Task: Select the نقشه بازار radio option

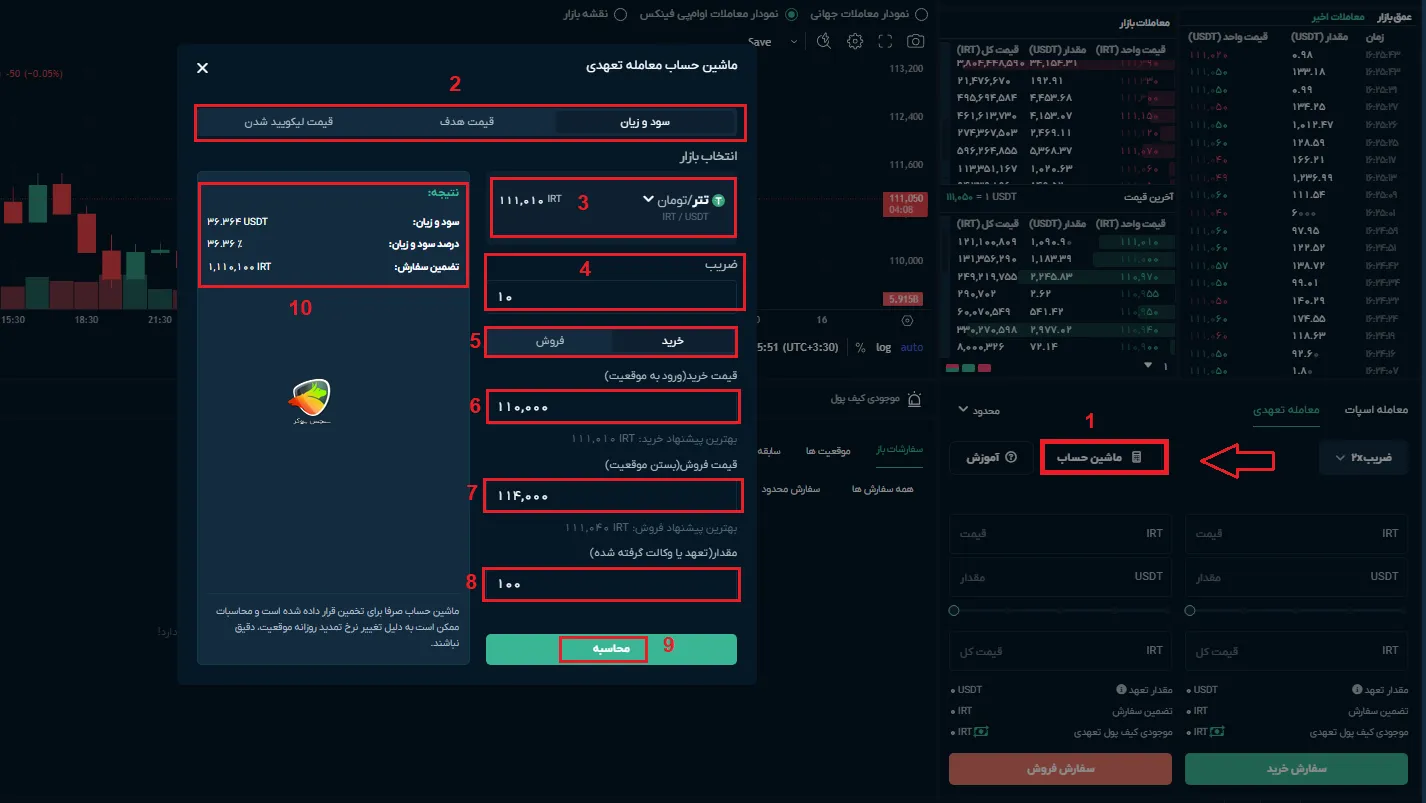Action: pos(621,14)
